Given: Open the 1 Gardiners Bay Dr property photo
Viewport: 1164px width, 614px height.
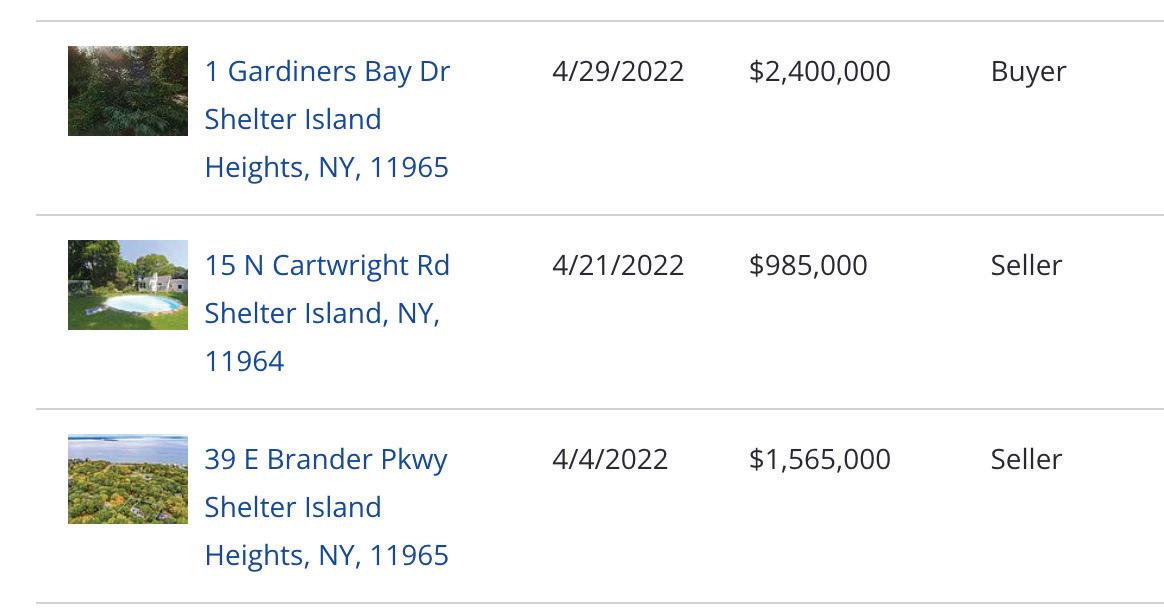Looking at the screenshot, I should coord(128,91).
